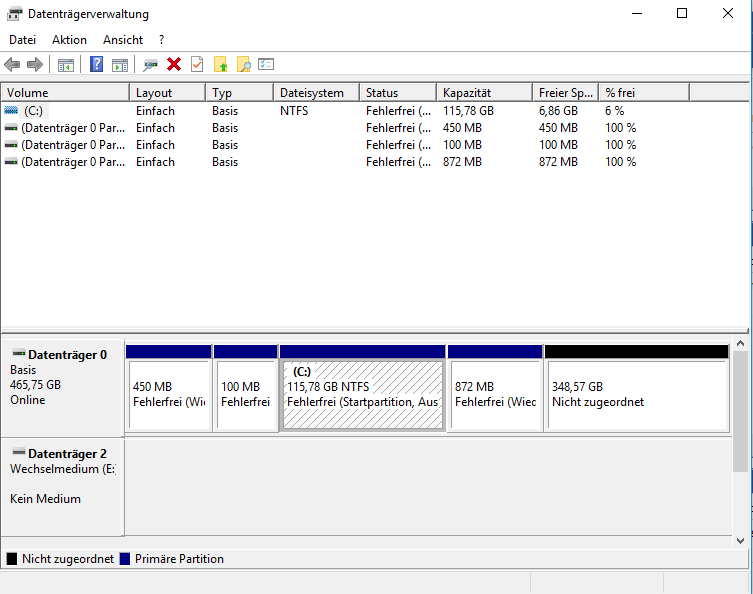Viewport: 753px width, 594px height.
Task: Click the Datenträger 2 removable disk icon
Action: (x=19, y=452)
